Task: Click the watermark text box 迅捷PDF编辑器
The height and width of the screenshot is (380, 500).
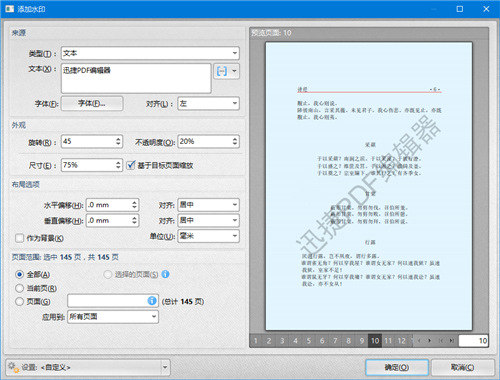Action: [136, 78]
